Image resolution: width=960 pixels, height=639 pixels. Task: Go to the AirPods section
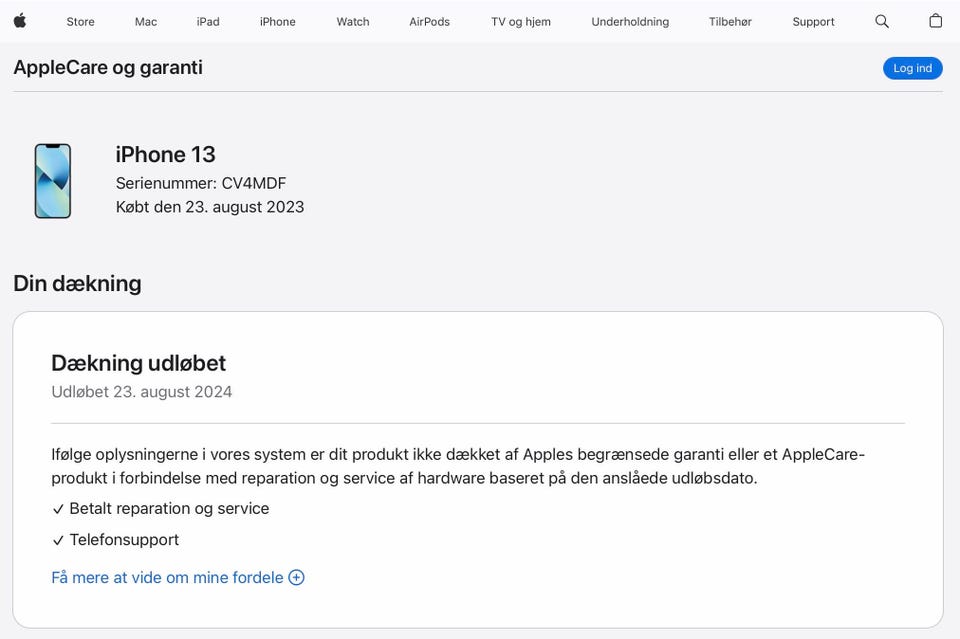(430, 22)
